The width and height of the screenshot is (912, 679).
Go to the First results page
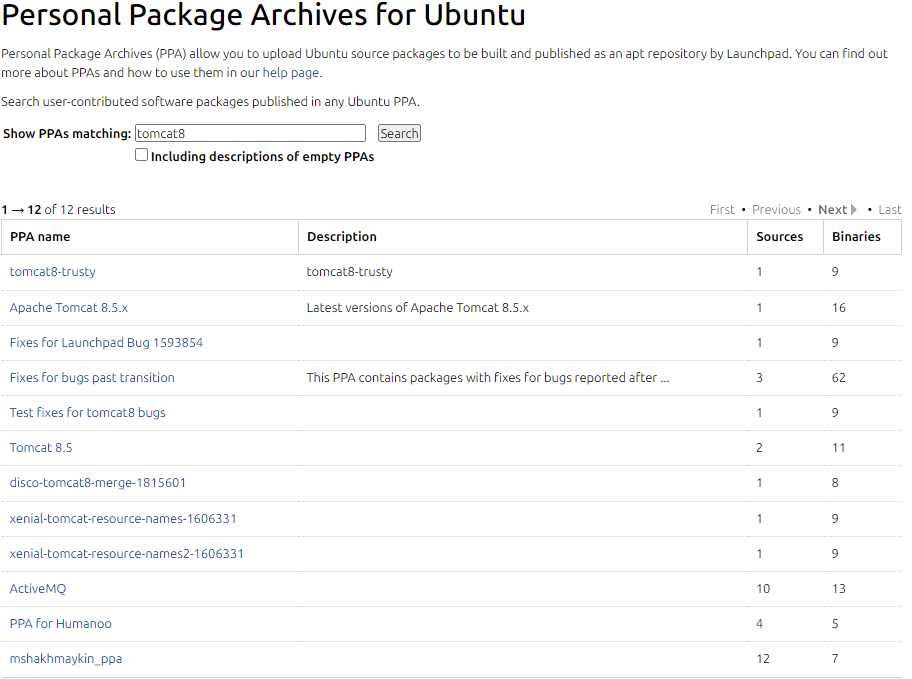(722, 210)
